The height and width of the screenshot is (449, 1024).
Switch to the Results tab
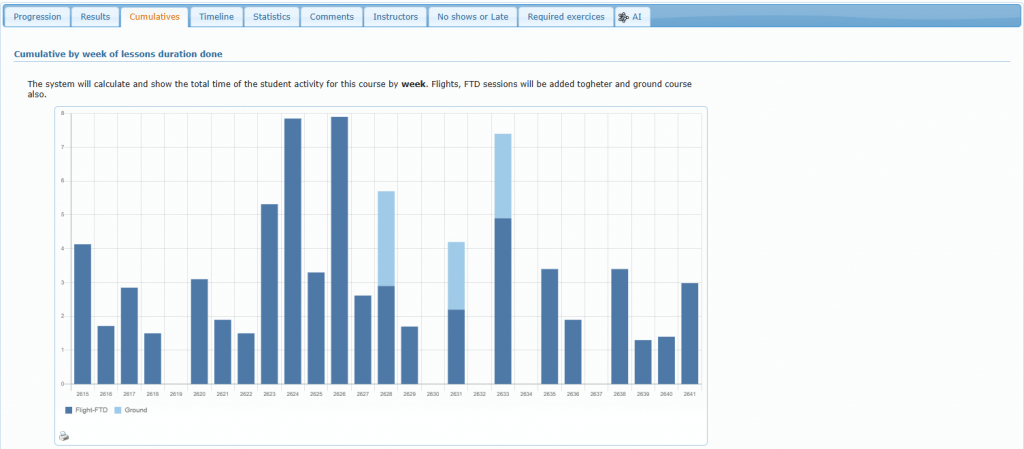95,17
